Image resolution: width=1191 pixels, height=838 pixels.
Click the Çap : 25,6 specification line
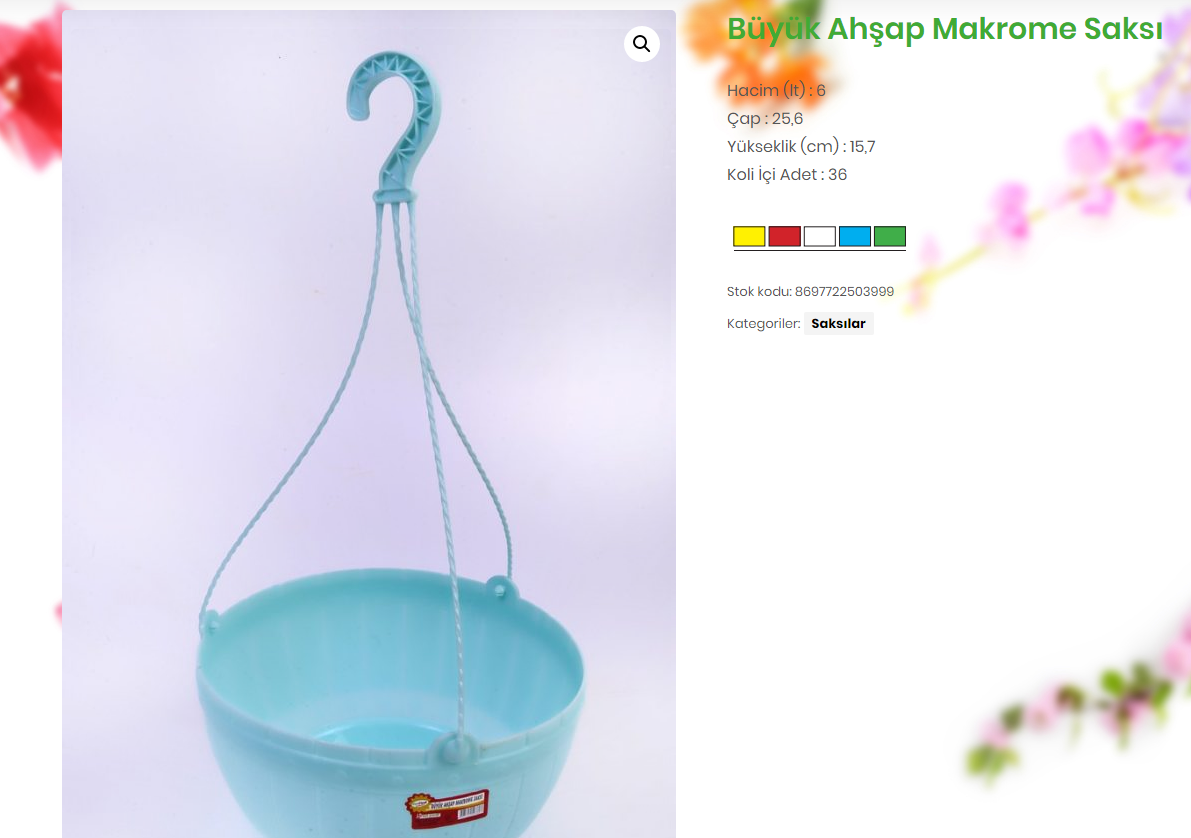764,119
